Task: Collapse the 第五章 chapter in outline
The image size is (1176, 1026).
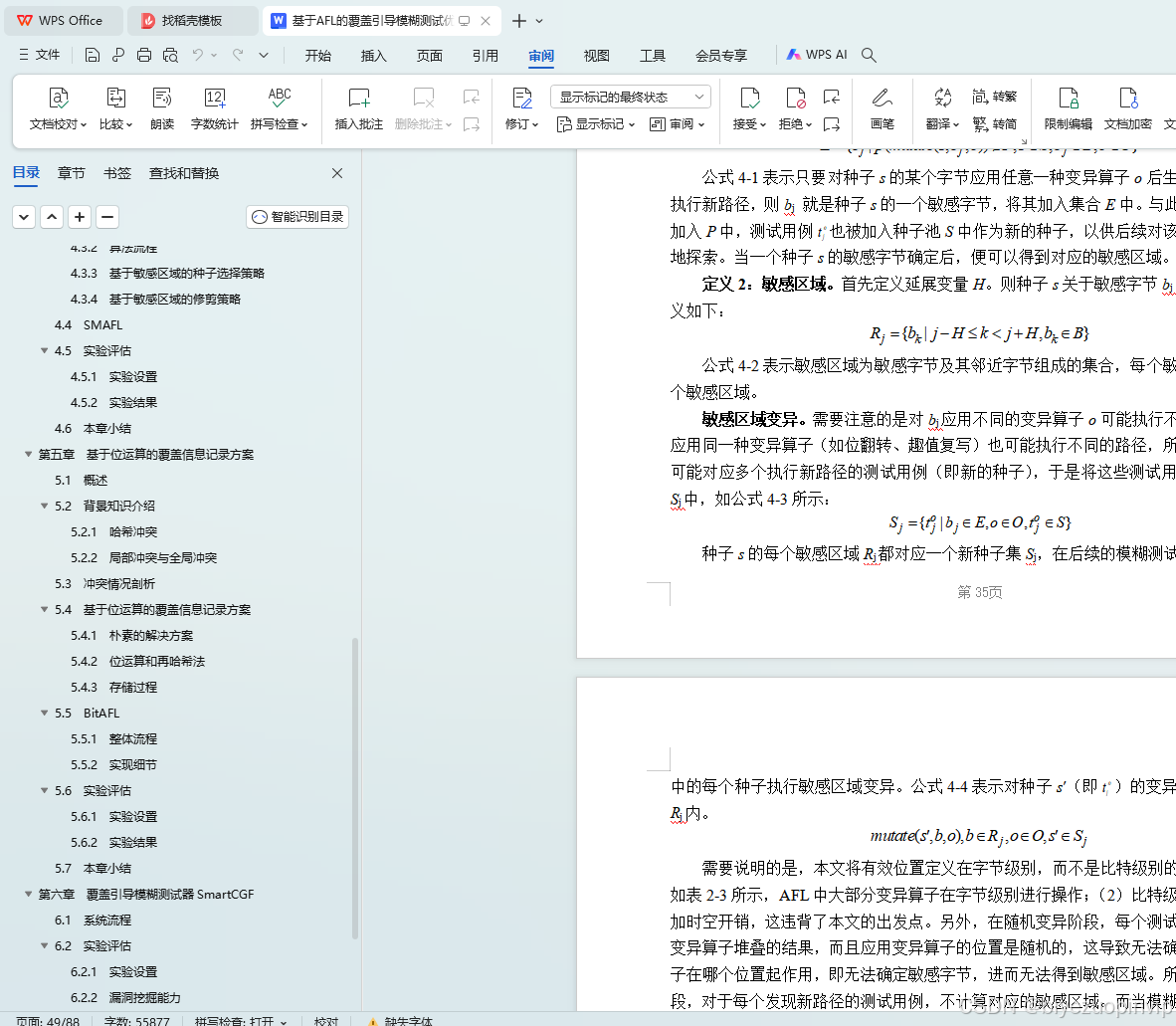Action: (x=29, y=454)
